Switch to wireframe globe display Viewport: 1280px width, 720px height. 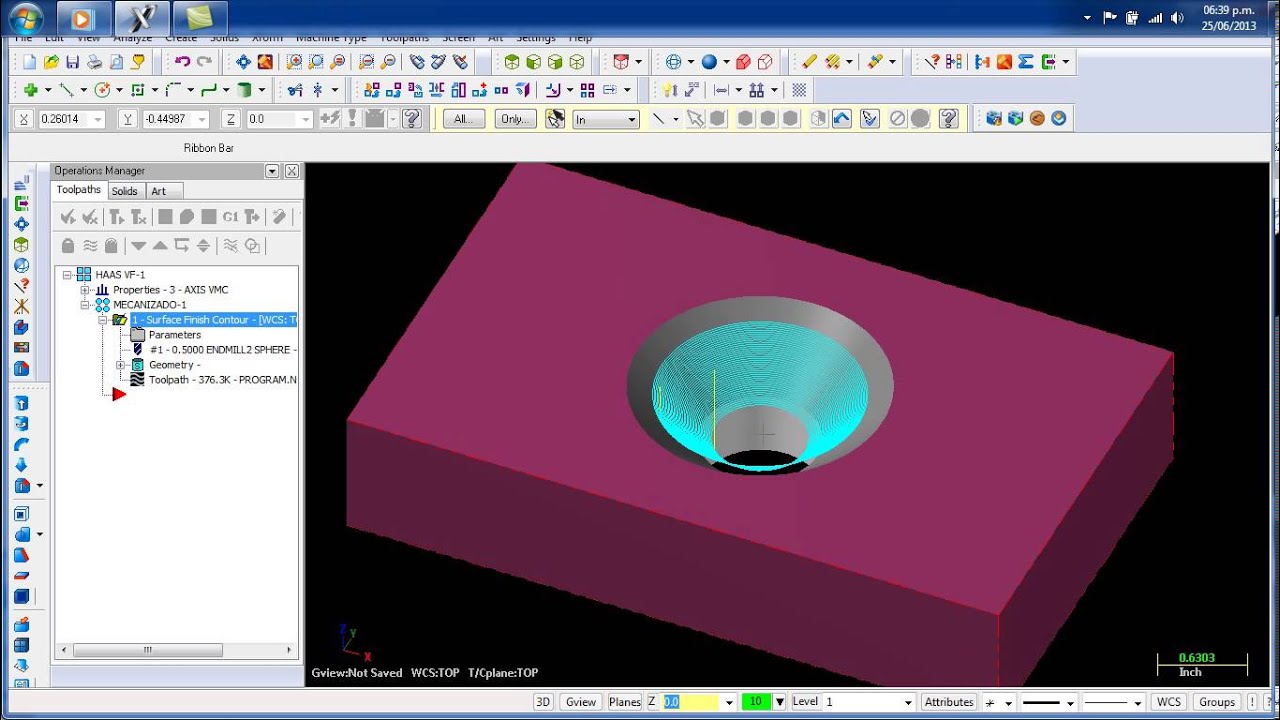coord(673,62)
